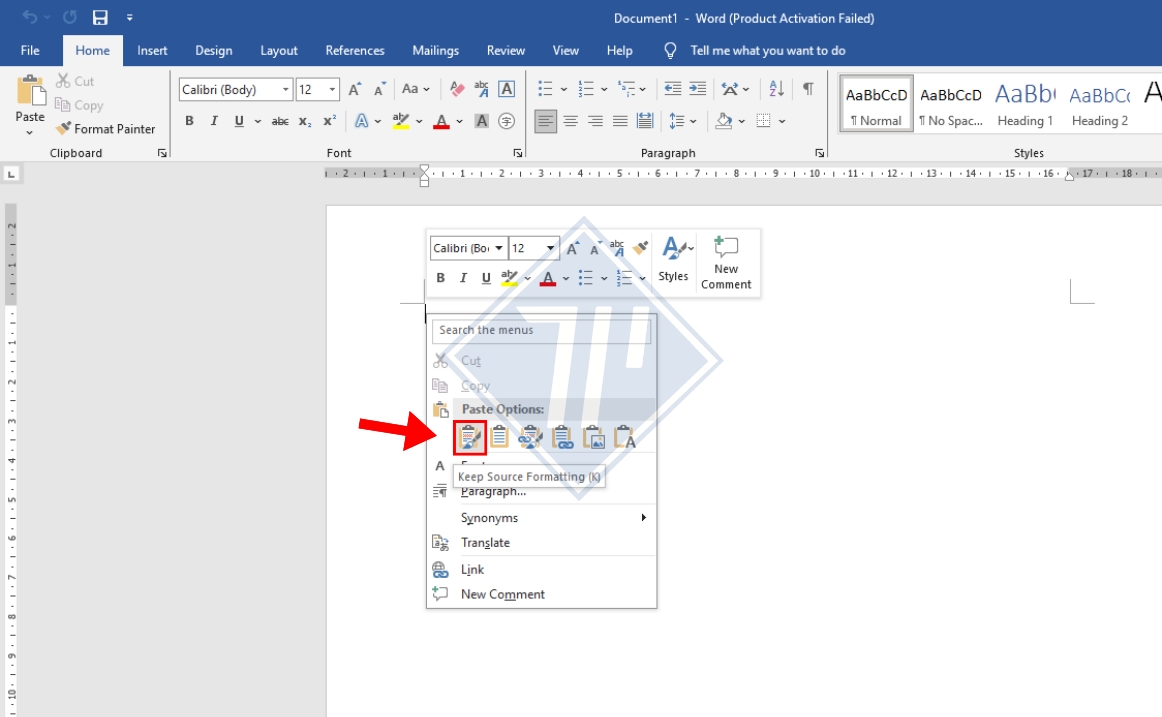Open the ribbon font size dropdown

(332, 90)
